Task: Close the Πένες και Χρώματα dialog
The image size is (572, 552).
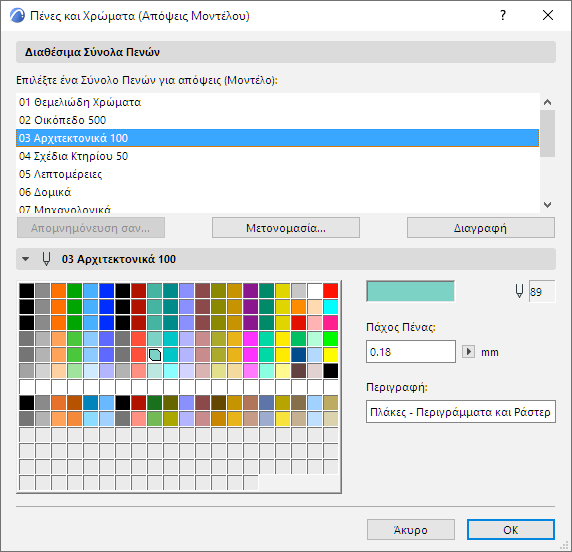Action: pyautogui.click(x=548, y=15)
